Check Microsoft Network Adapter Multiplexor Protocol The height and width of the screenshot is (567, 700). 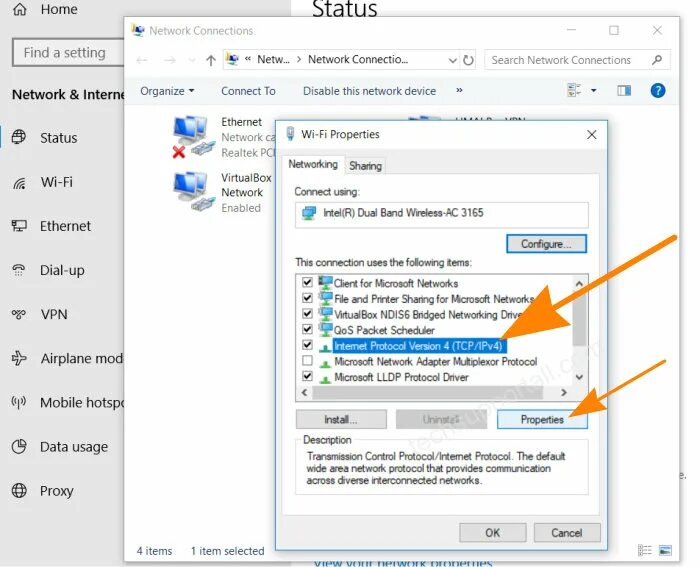[307, 360]
